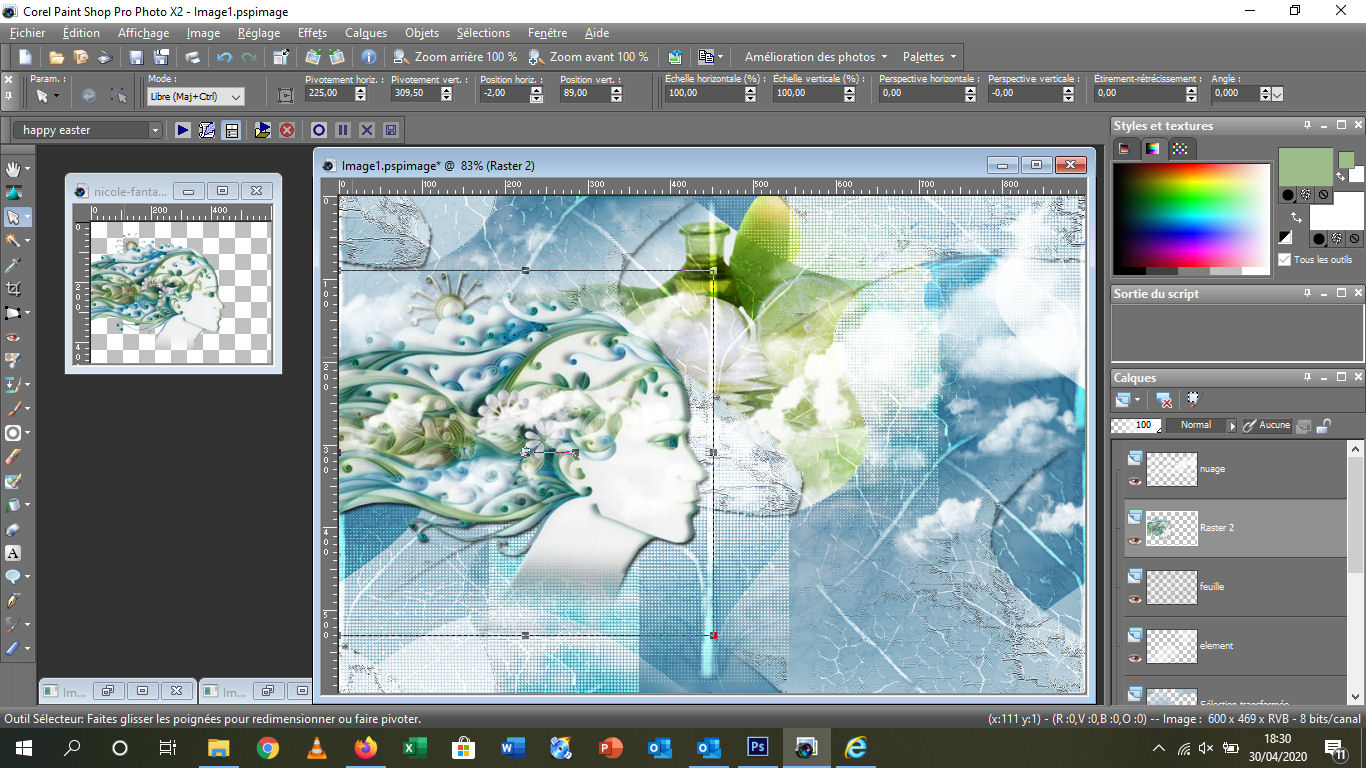Open image information (blue i icon)
This screenshot has width=1366, height=768.
(x=369, y=57)
